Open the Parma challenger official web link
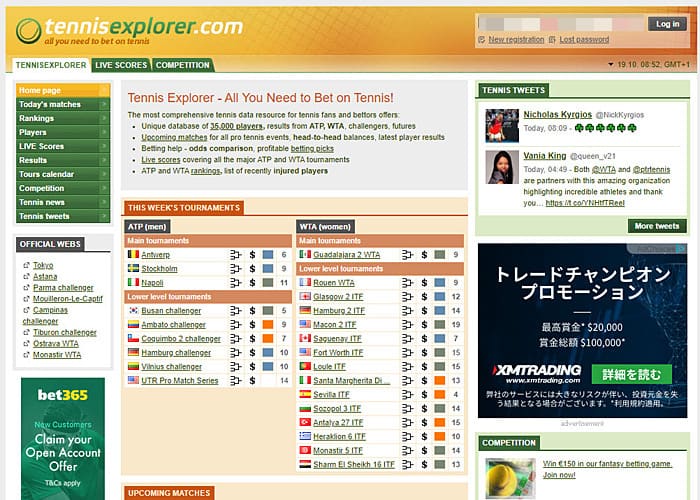Screen dimensions: 700x500 click(x=63, y=288)
